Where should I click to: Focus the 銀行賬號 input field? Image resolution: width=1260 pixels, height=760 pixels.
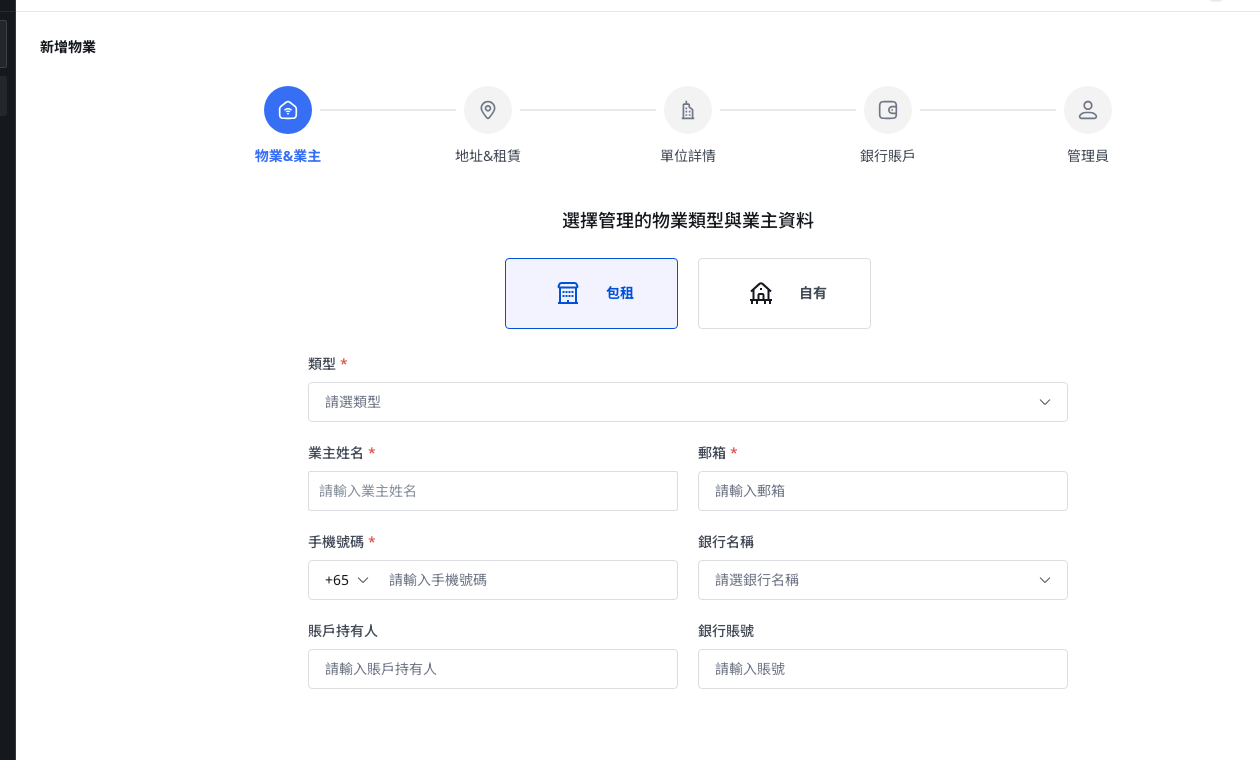point(883,669)
